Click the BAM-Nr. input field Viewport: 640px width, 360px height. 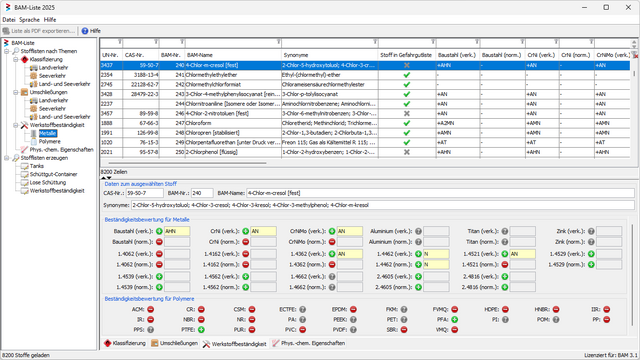202,193
